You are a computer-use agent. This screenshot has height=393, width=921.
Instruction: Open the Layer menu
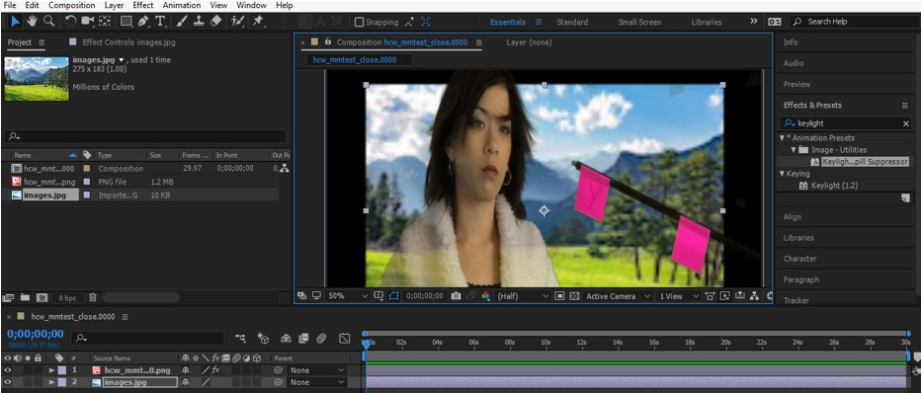click(114, 5)
